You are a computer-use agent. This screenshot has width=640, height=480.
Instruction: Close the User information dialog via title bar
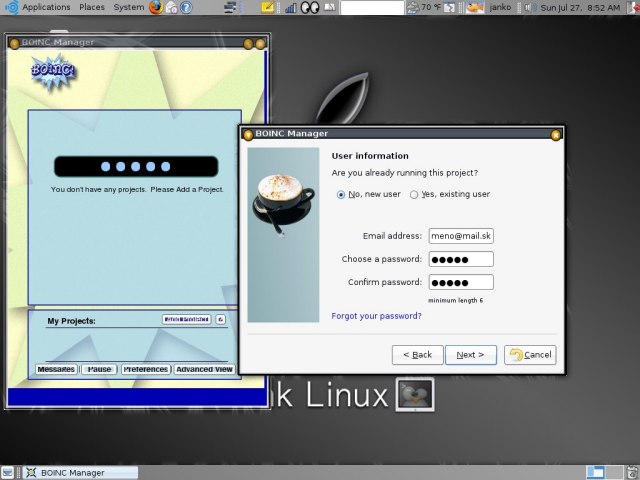556,134
